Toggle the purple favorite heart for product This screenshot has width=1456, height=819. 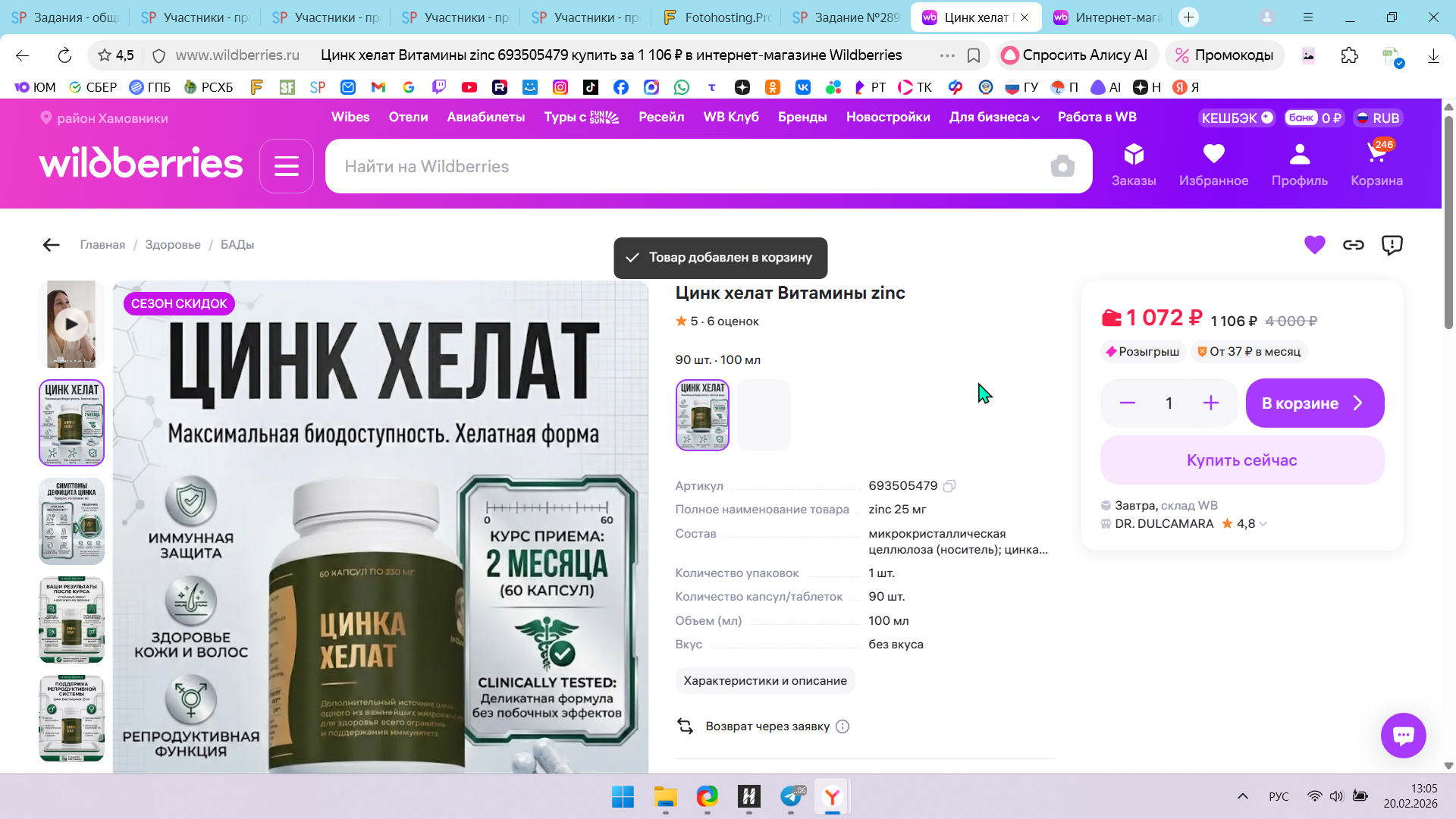tap(1314, 245)
